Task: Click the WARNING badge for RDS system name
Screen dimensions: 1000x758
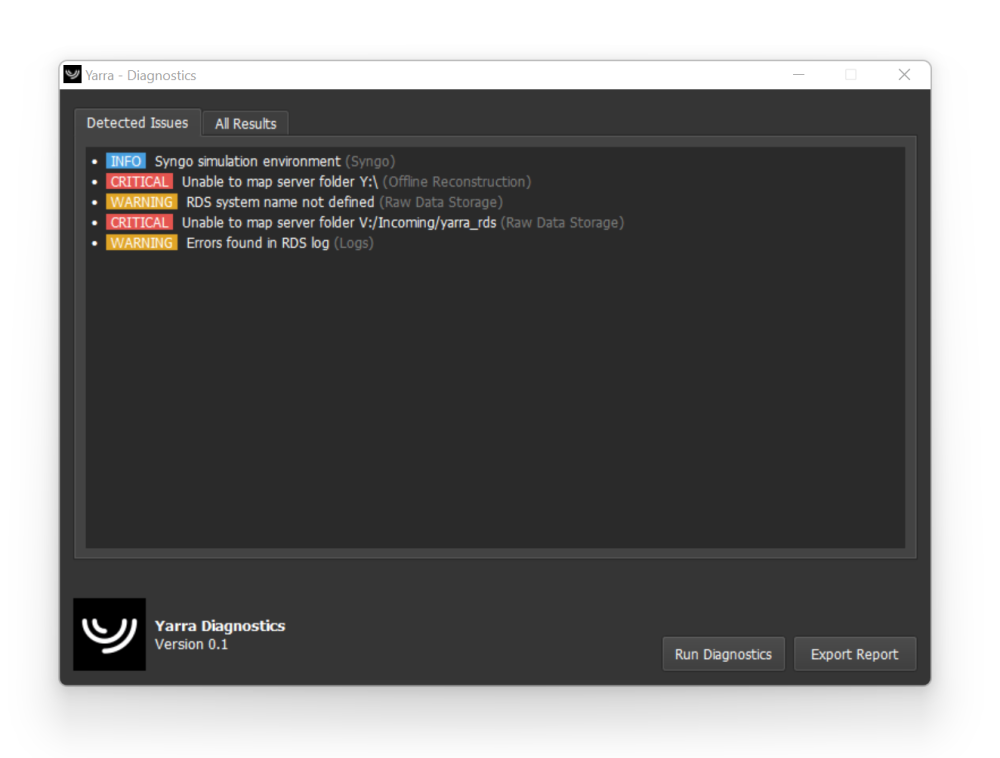Action: point(142,202)
